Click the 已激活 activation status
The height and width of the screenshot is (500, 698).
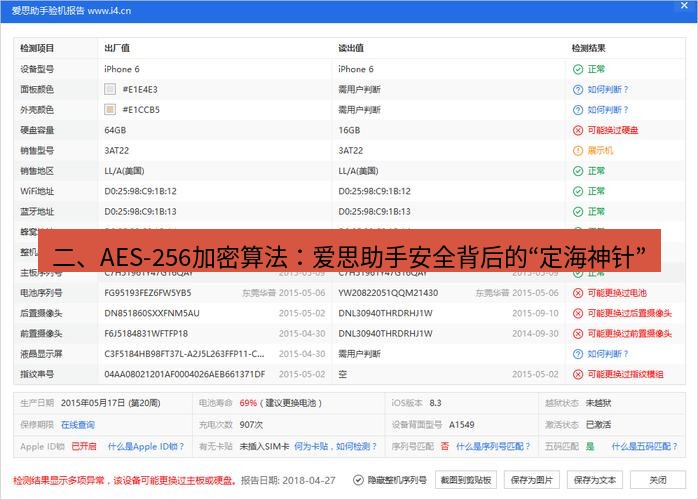[598, 425]
